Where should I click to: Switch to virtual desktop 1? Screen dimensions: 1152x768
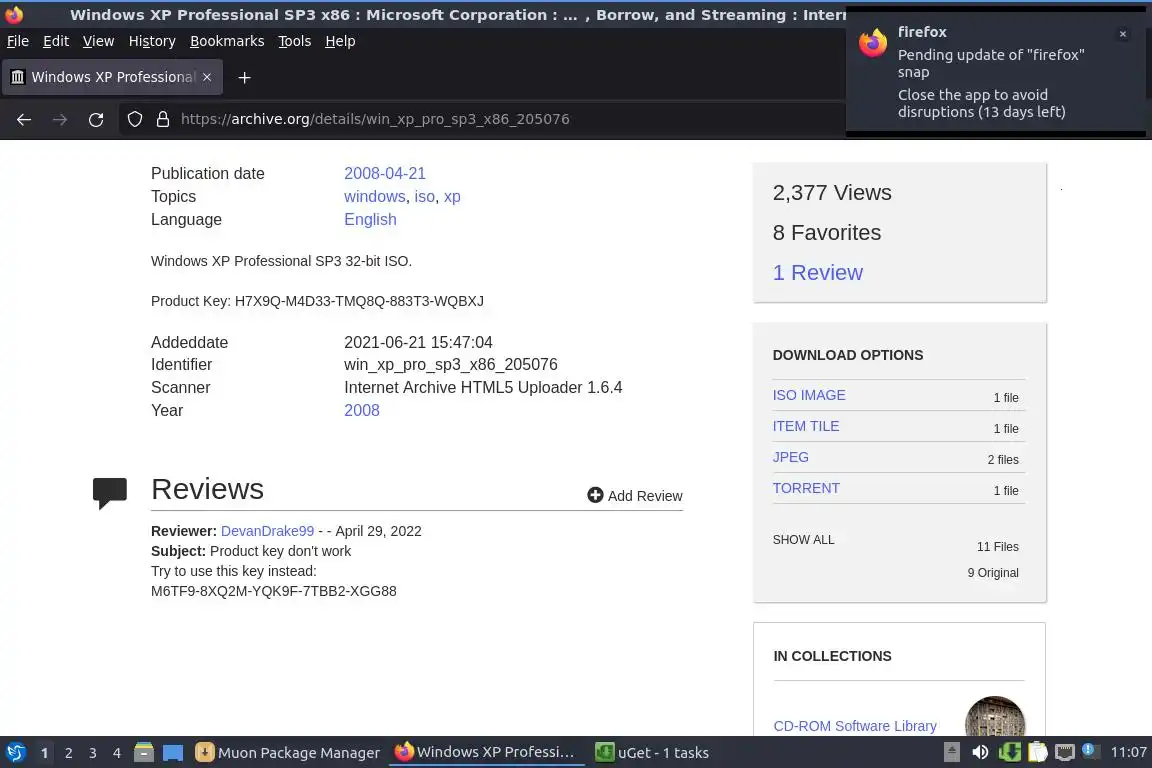click(x=45, y=753)
